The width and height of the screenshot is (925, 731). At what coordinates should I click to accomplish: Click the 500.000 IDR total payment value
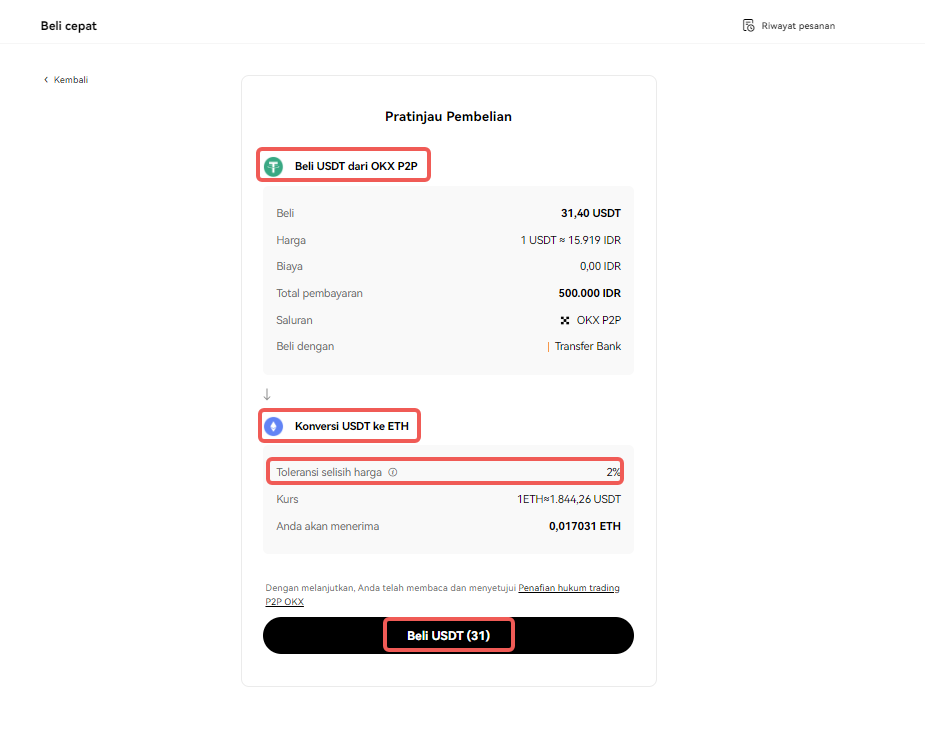click(589, 293)
